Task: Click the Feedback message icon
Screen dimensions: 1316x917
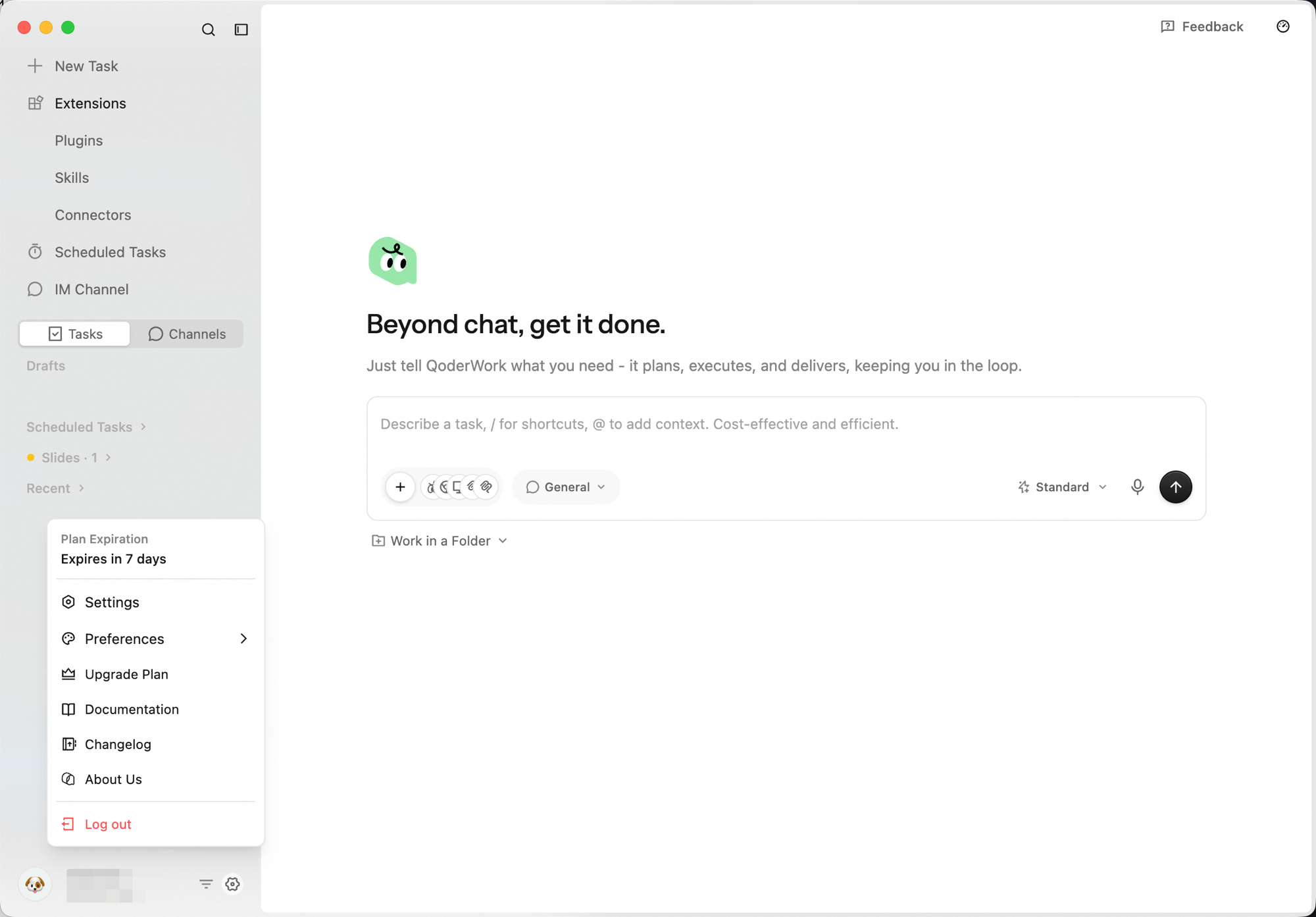Action: 1167,26
